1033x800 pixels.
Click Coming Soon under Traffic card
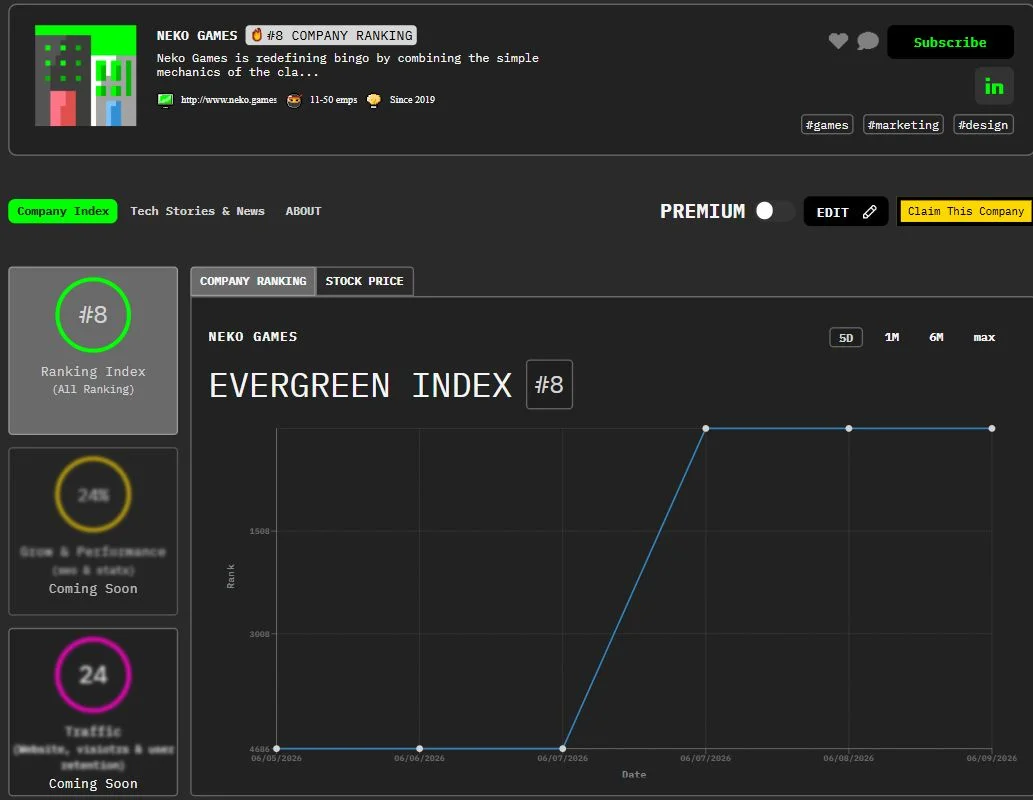click(93, 784)
